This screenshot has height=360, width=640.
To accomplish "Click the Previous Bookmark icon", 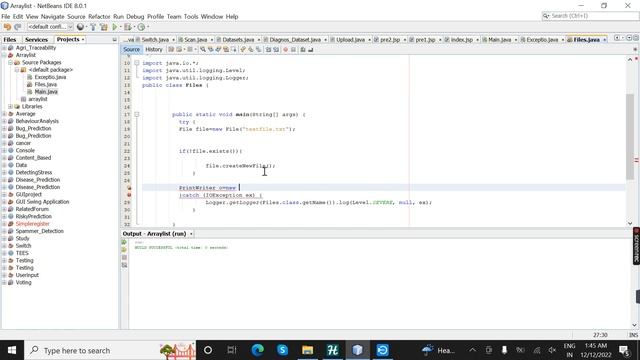I will [243, 49].
